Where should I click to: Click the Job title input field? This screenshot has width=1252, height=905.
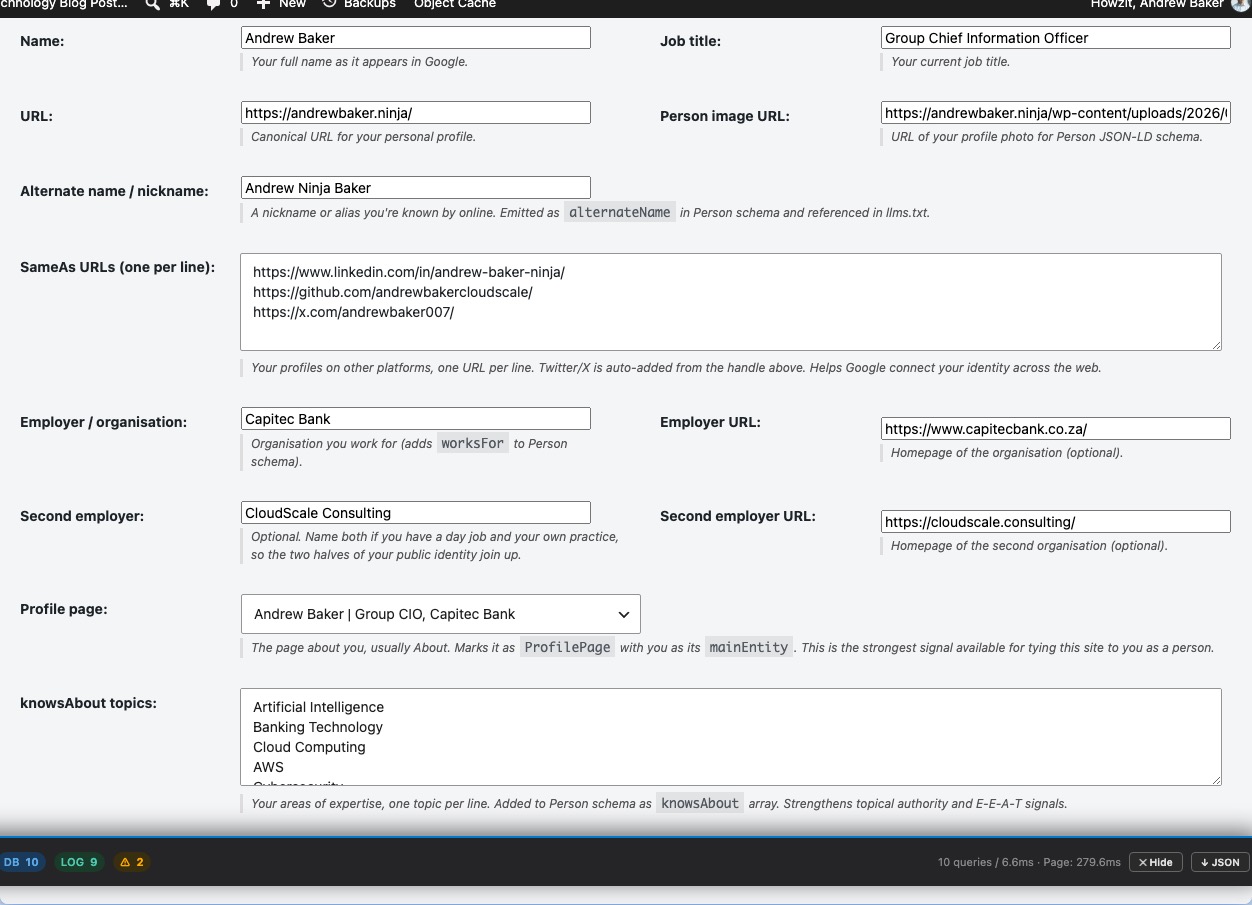click(x=1056, y=38)
